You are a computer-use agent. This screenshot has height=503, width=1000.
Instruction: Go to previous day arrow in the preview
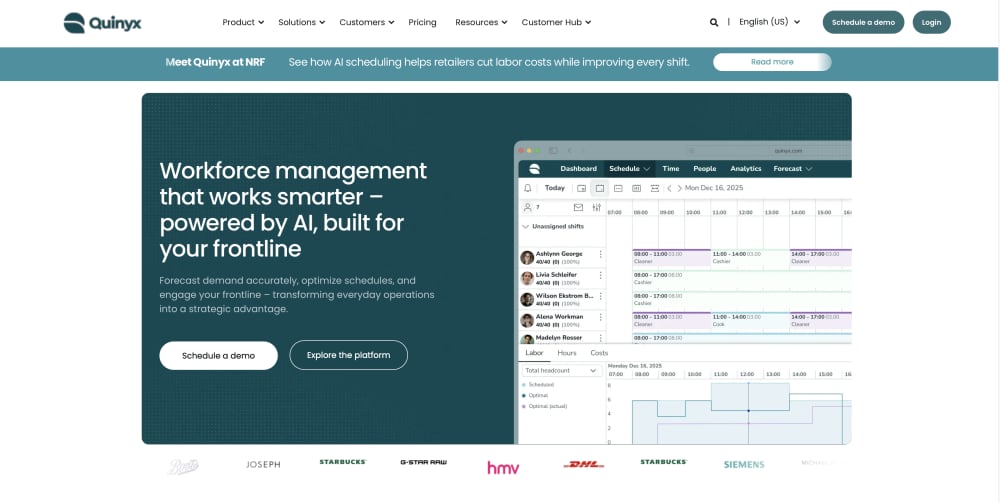coord(669,188)
